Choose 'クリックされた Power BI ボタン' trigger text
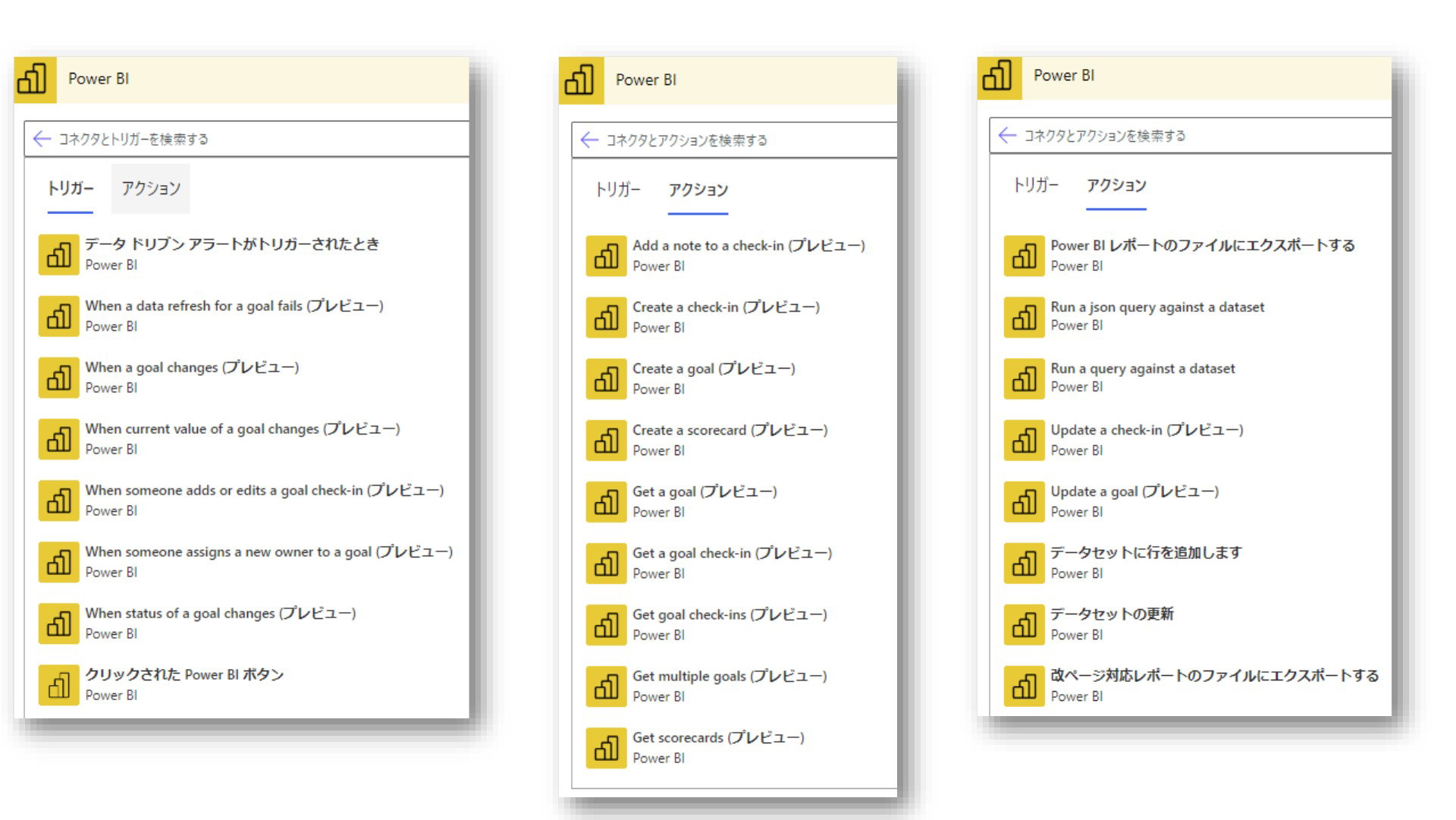This screenshot has height=820, width=1456. [184, 674]
